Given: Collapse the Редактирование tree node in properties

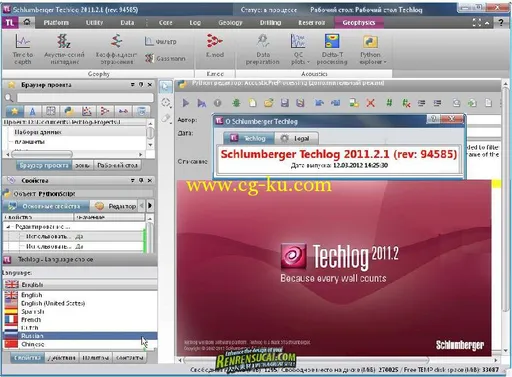Looking at the screenshot, I should point(8,227).
